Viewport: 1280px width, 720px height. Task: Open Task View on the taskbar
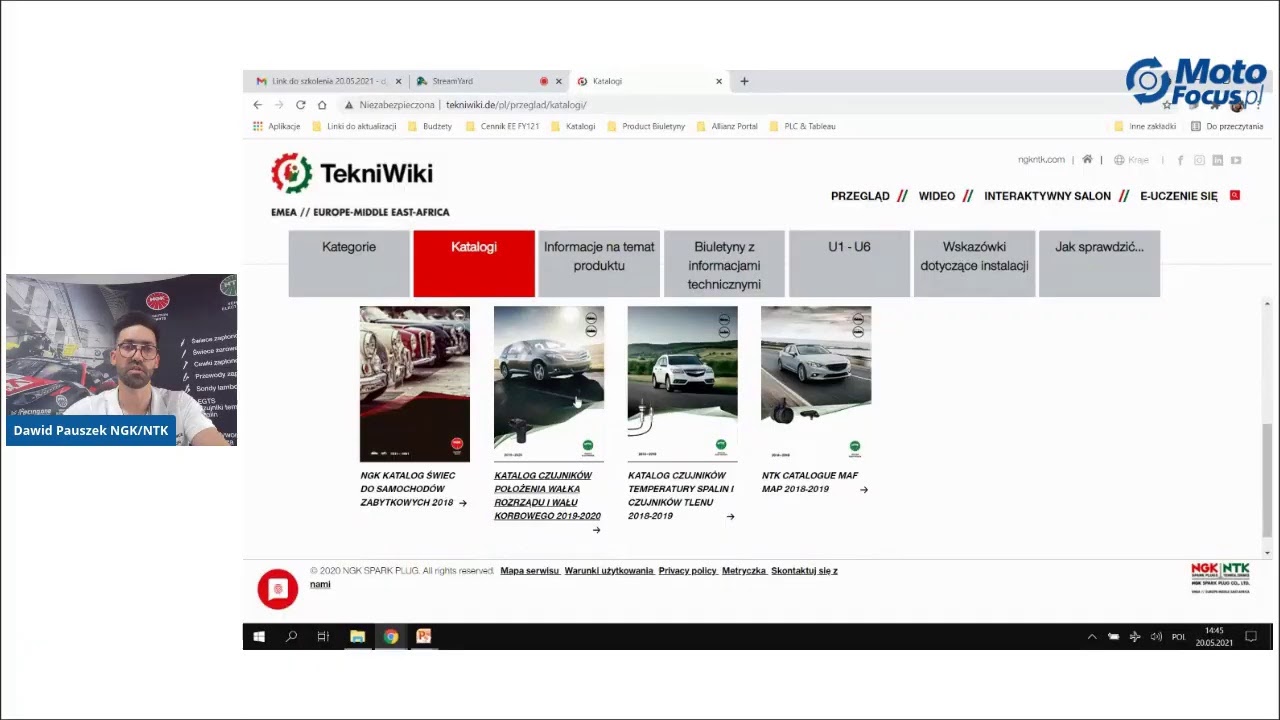pyautogui.click(x=323, y=636)
